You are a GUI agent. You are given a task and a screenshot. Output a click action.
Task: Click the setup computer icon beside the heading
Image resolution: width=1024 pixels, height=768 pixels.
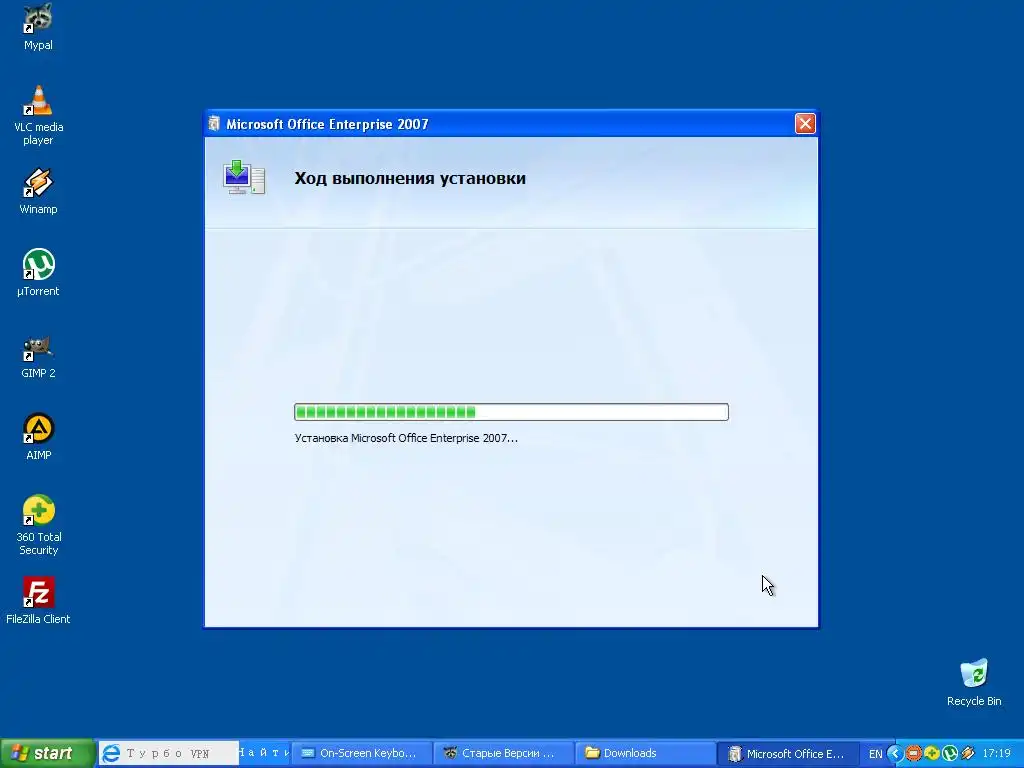pos(244,177)
